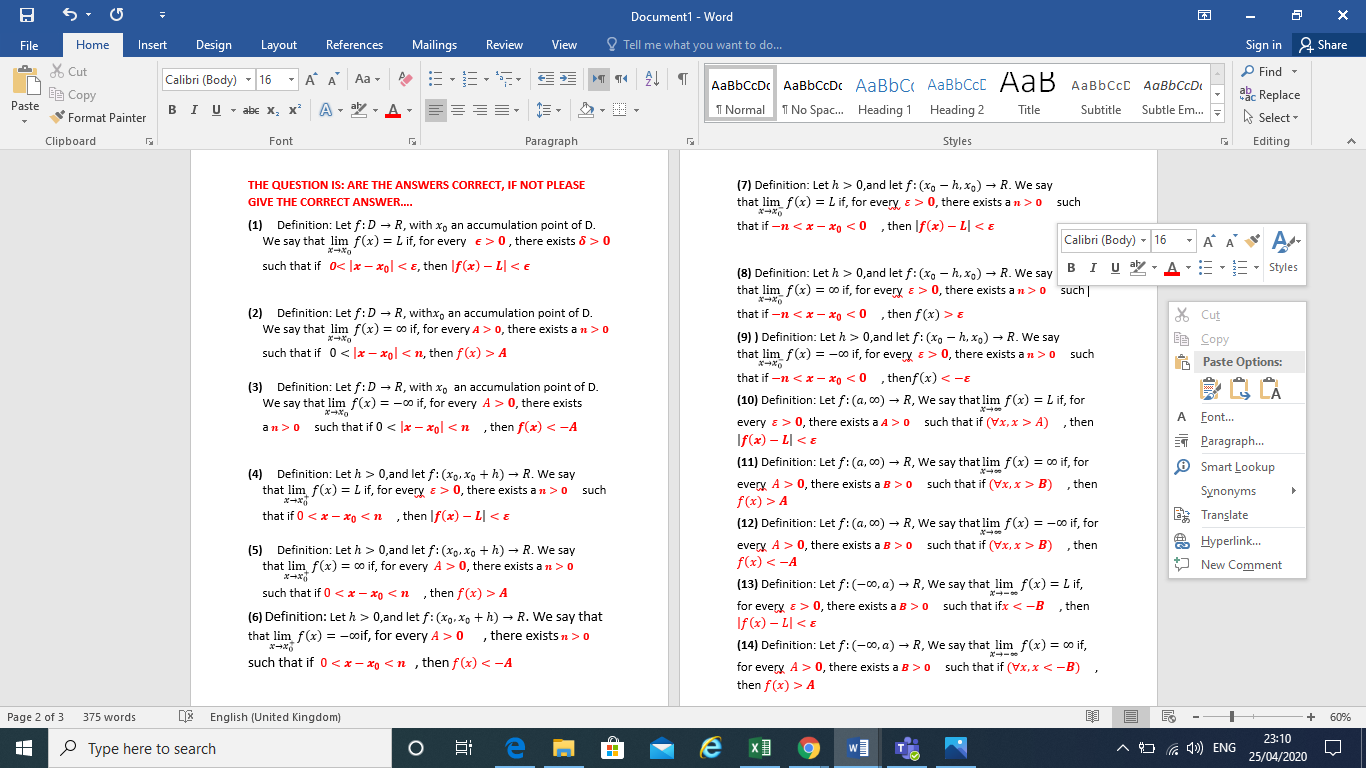Open the font size dropdown

[x=290, y=79]
